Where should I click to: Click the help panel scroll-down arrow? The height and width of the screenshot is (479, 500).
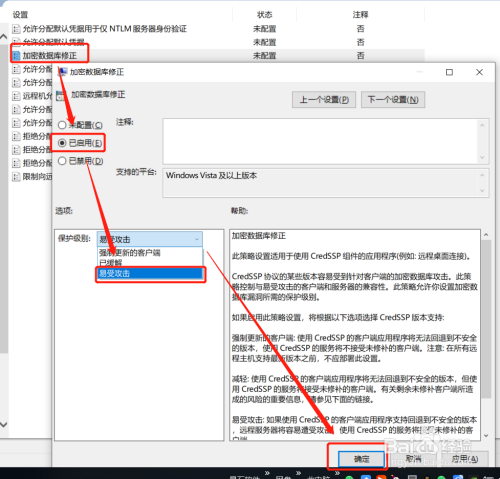click(486, 435)
